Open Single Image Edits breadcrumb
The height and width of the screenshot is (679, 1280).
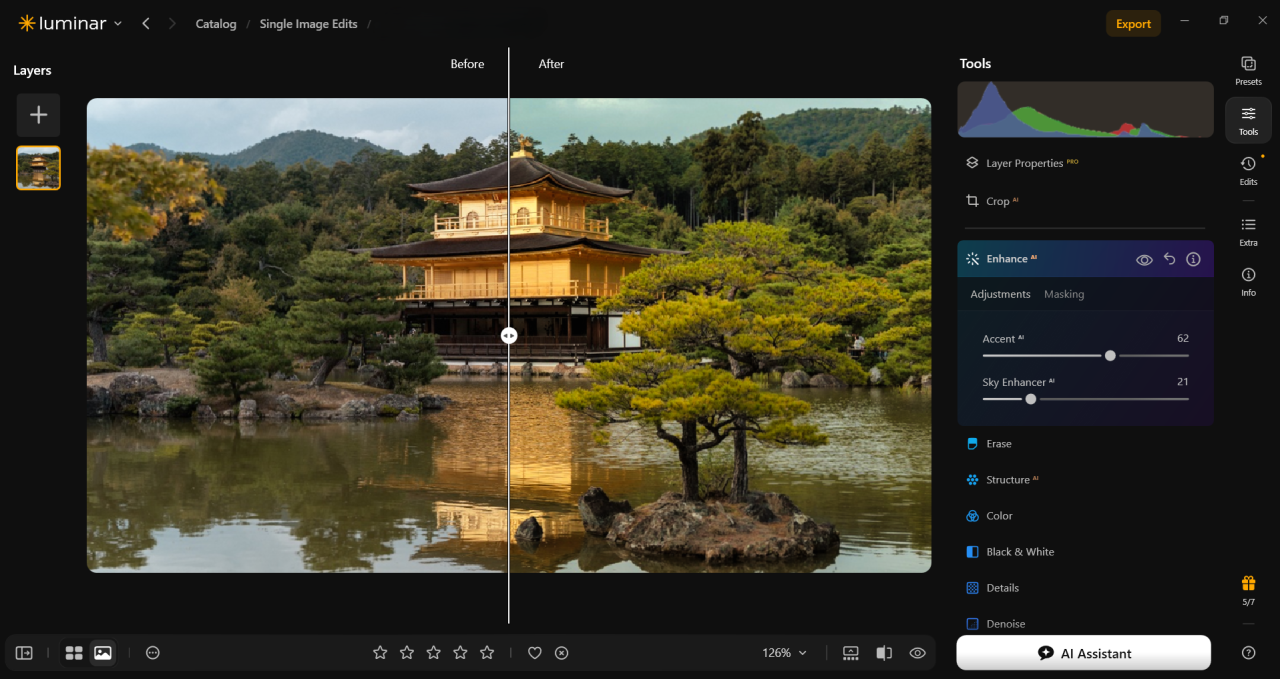[x=308, y=24]
